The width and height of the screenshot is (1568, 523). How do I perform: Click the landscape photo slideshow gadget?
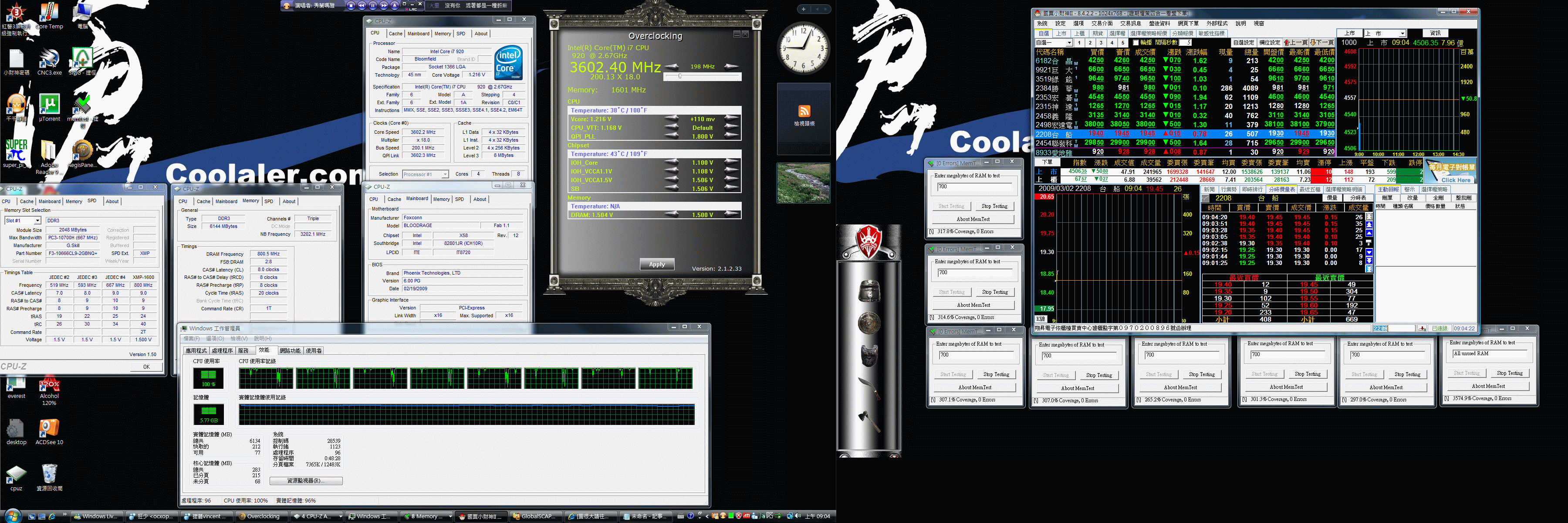point(804,183)
